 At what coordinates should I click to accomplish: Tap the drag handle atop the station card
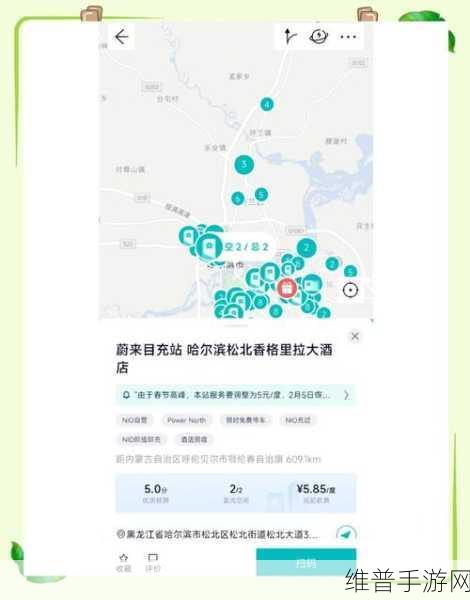coord(236,326)
